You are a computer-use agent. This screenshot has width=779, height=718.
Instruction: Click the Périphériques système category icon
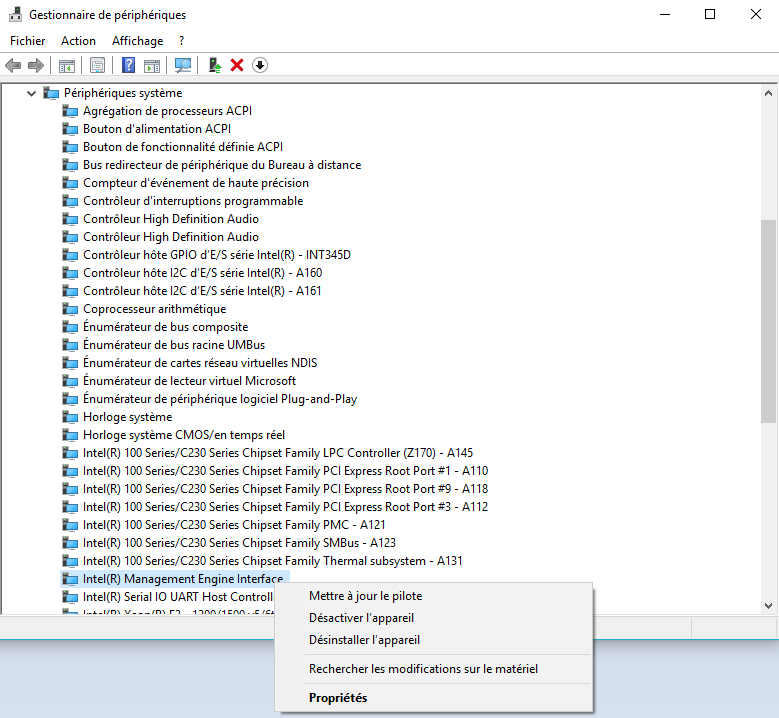(51, 93)
